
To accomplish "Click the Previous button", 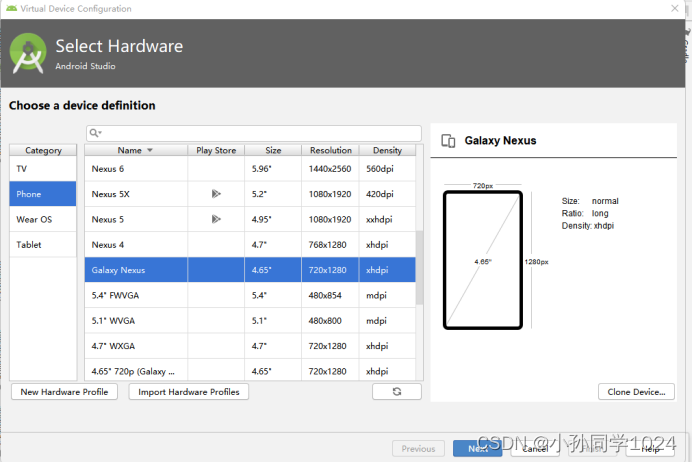I will coord(418,448).
